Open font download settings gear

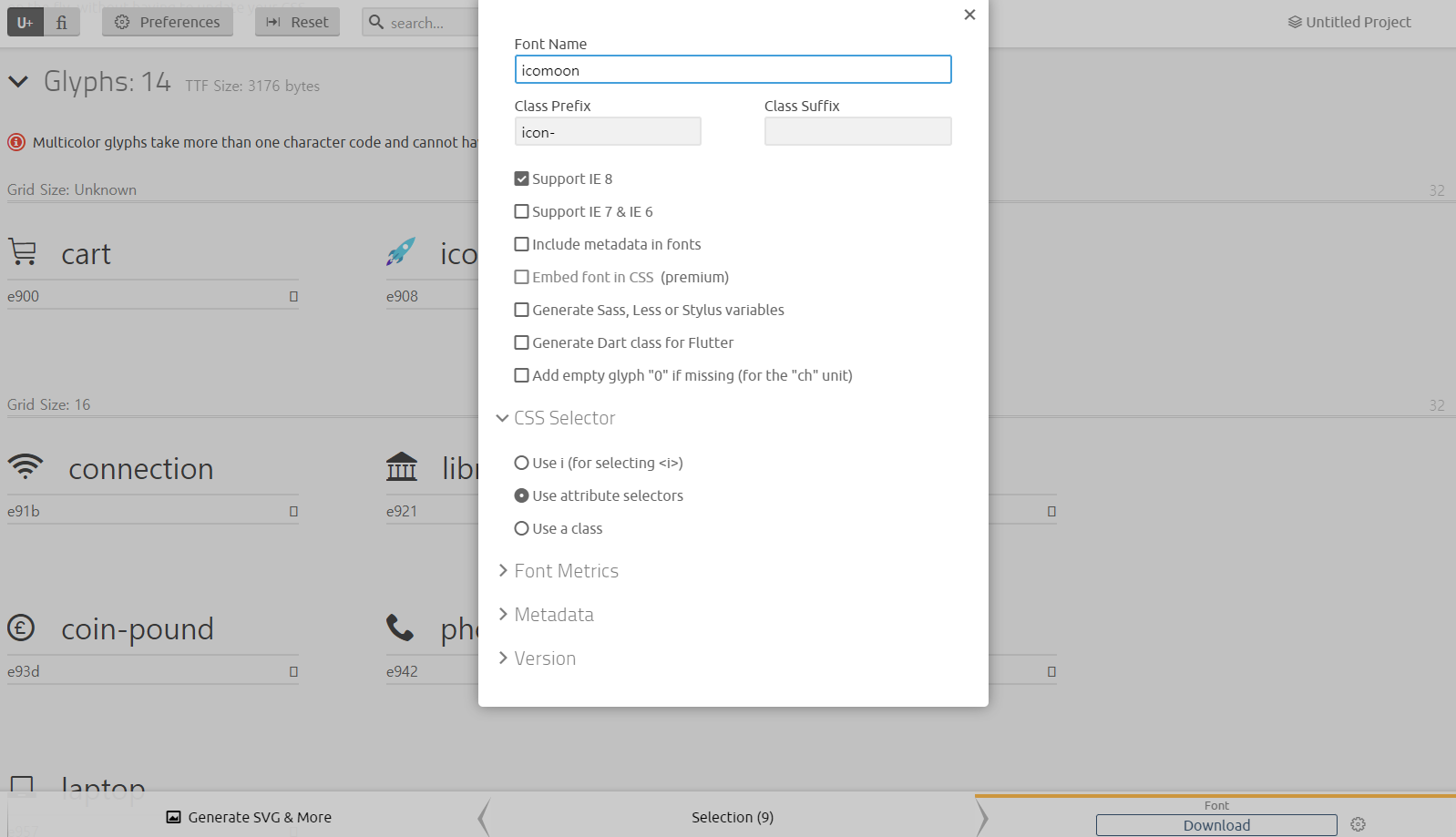click(x=1358, y=824)
